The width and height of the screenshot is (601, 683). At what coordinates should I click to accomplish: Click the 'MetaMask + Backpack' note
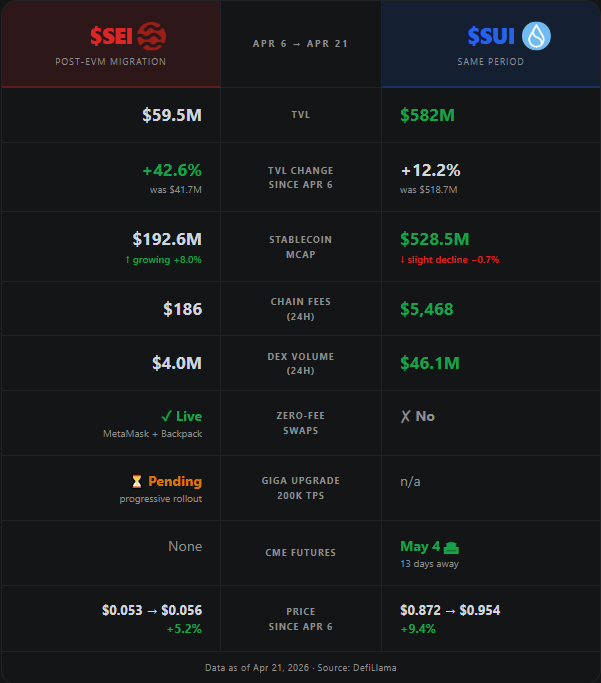[x=152, y=434]
